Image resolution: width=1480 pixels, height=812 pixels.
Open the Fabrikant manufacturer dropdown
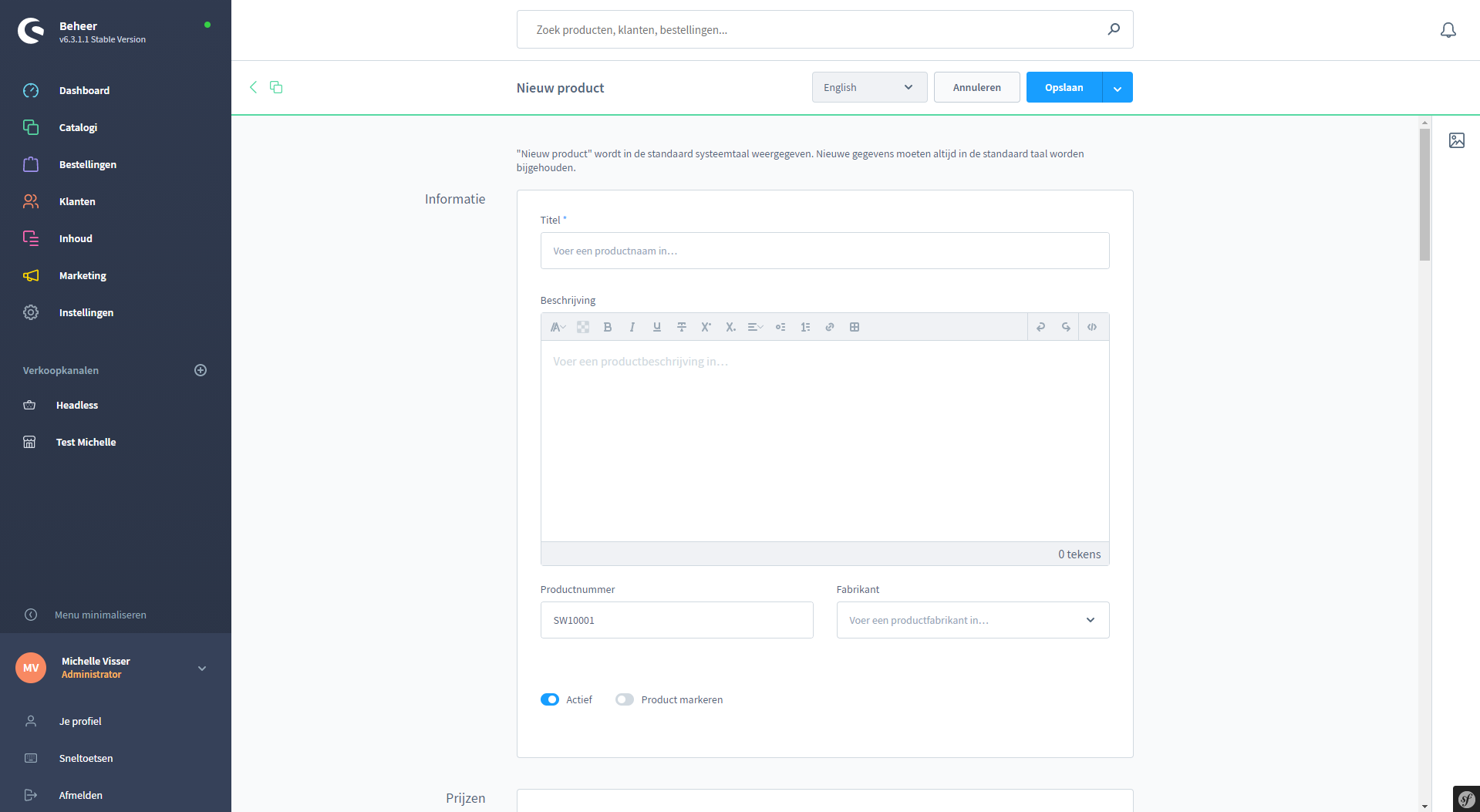(x=973, y=620)
